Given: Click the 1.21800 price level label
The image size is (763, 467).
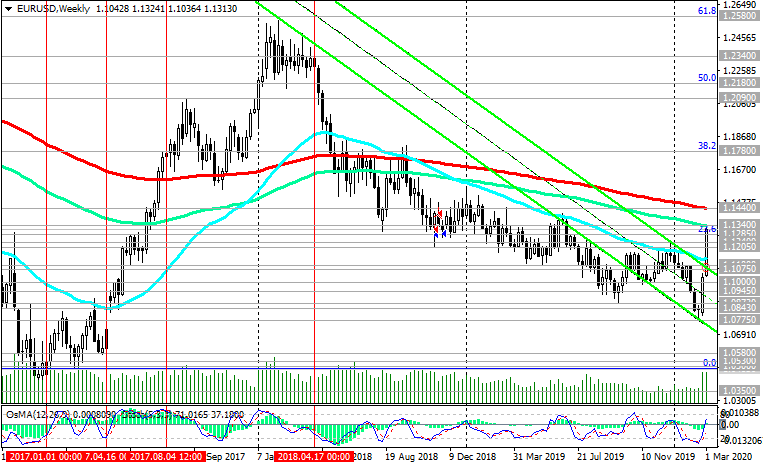Looking at the screenshot, I should pyautogui.click(x=739, y=83).
